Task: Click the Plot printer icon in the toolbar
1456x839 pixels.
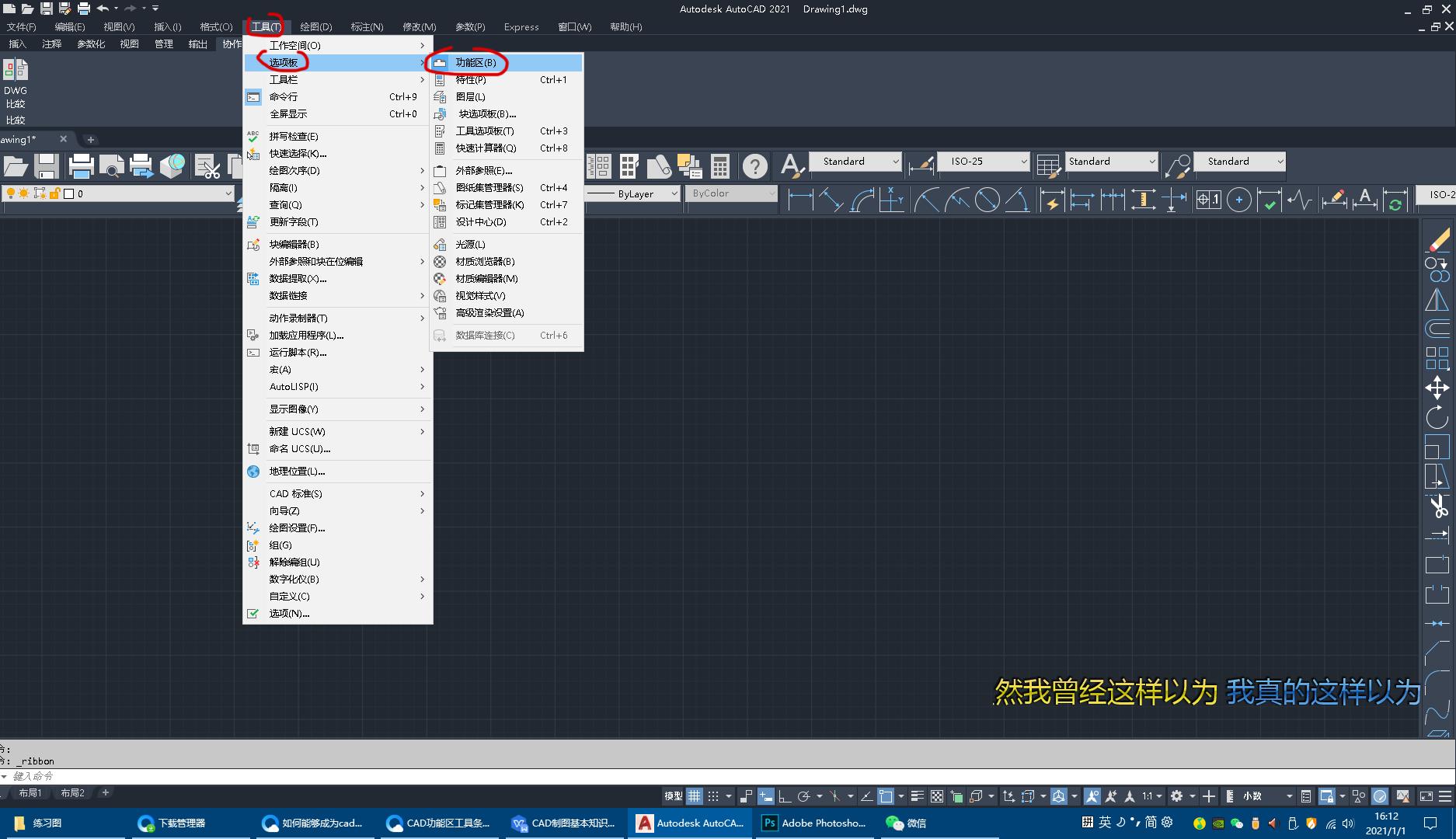Action: click(x=81, y=165)
